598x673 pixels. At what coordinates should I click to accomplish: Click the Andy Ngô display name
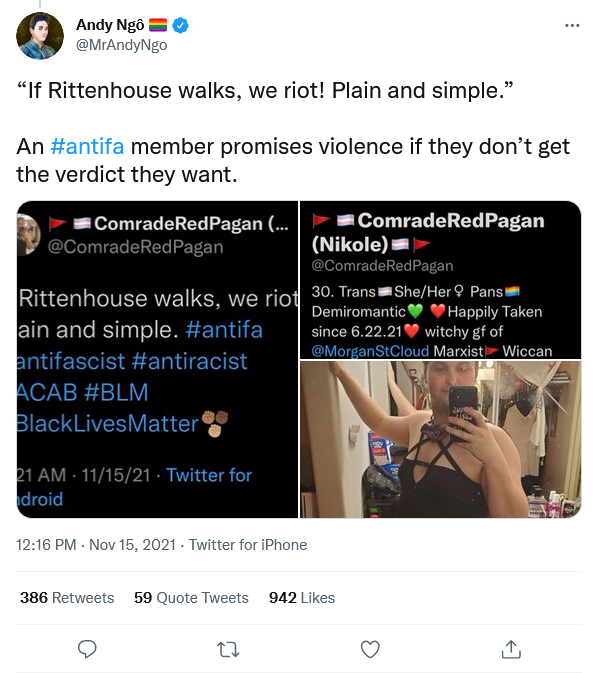110,25
